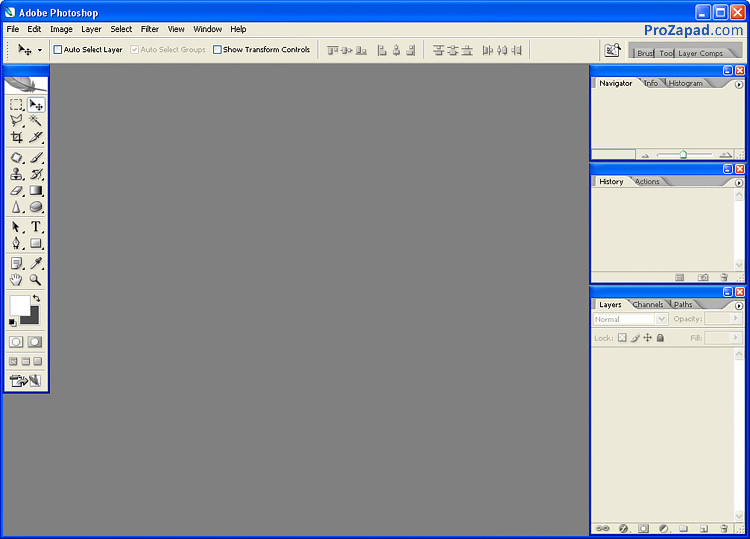Viewport: 750px width, 539px height.
Task: Open the Layer Comps palette tab
Action: (701, 54)
